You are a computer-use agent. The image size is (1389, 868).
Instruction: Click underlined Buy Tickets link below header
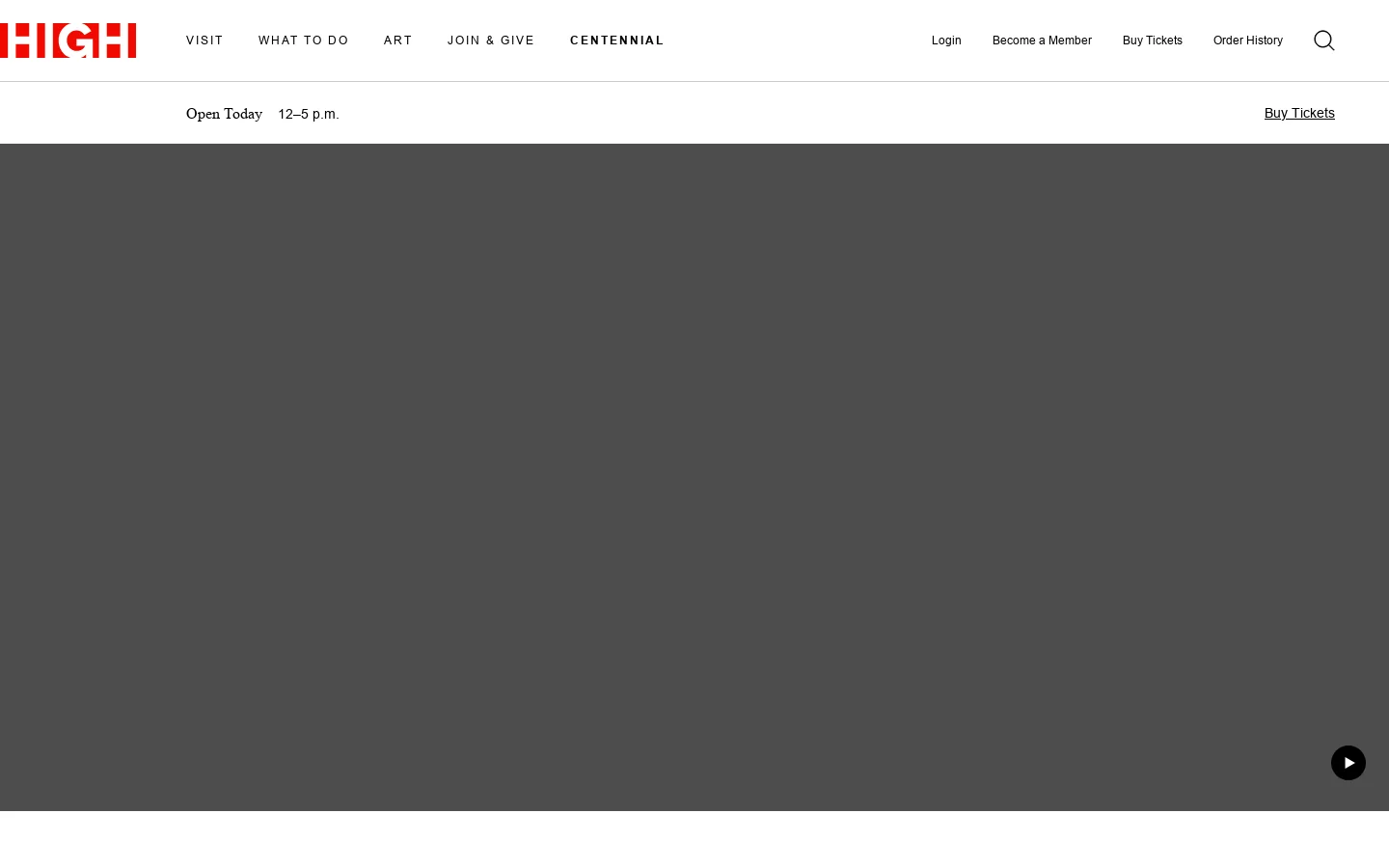click(1299, 113)
